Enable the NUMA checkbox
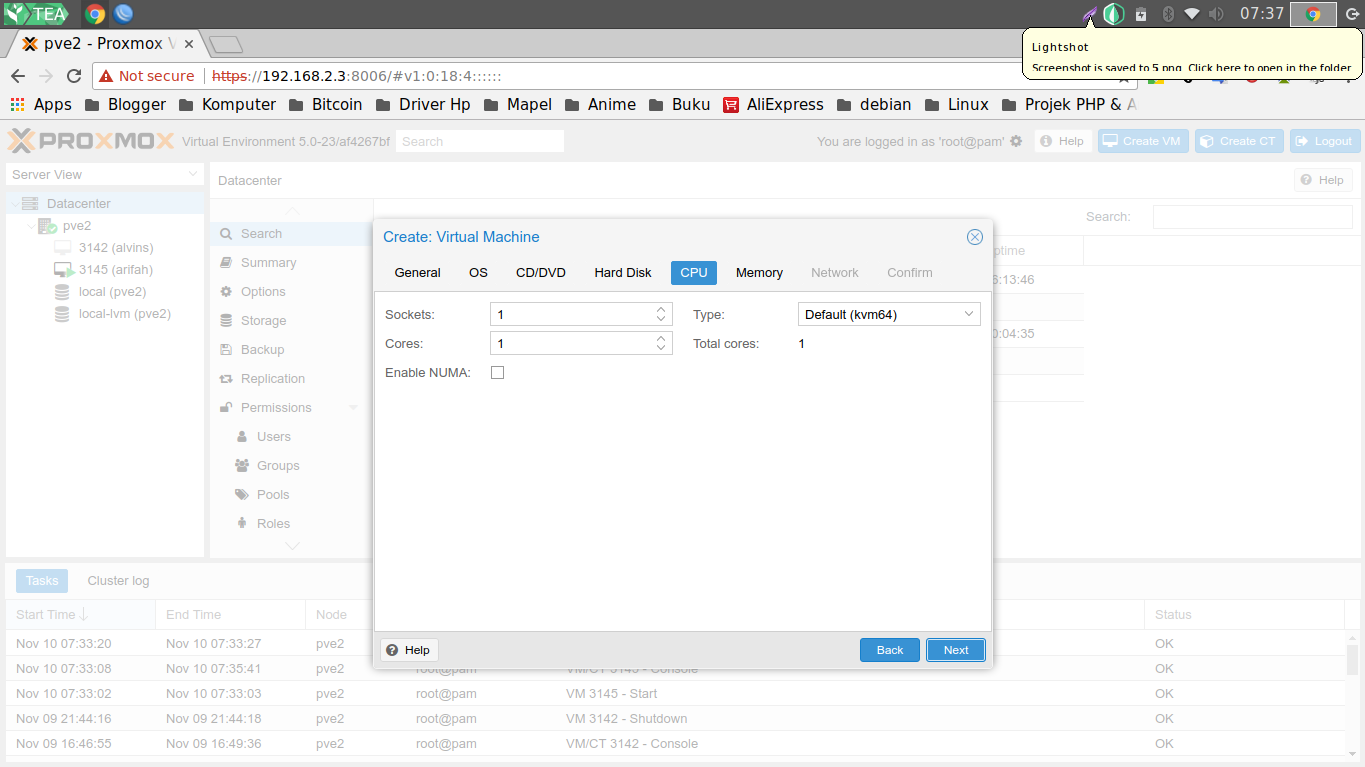 click(497, 372)
